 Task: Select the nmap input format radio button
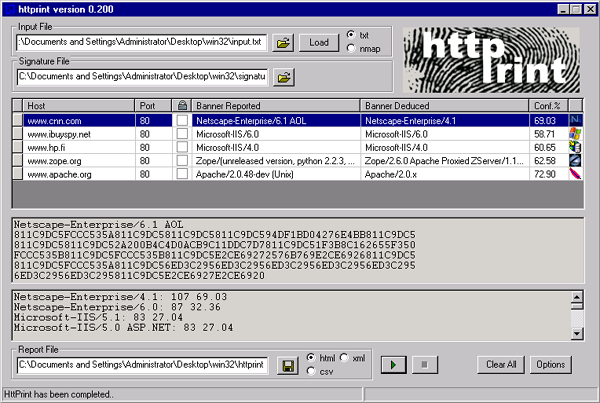pos(350,48)
